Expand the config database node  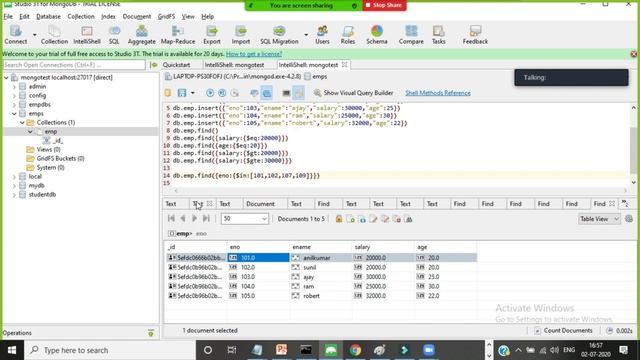(14, 96)
